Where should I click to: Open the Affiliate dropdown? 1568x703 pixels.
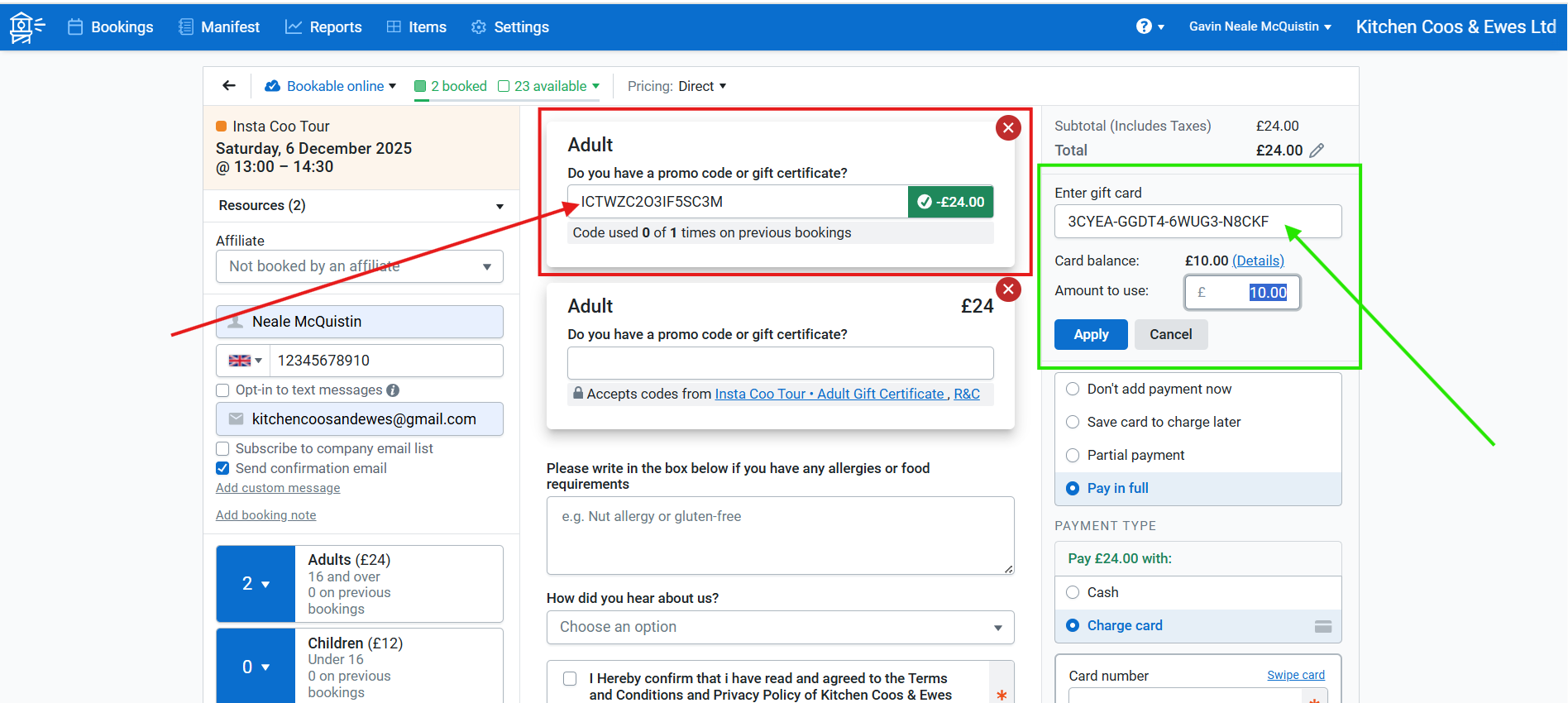pos(359,266)
